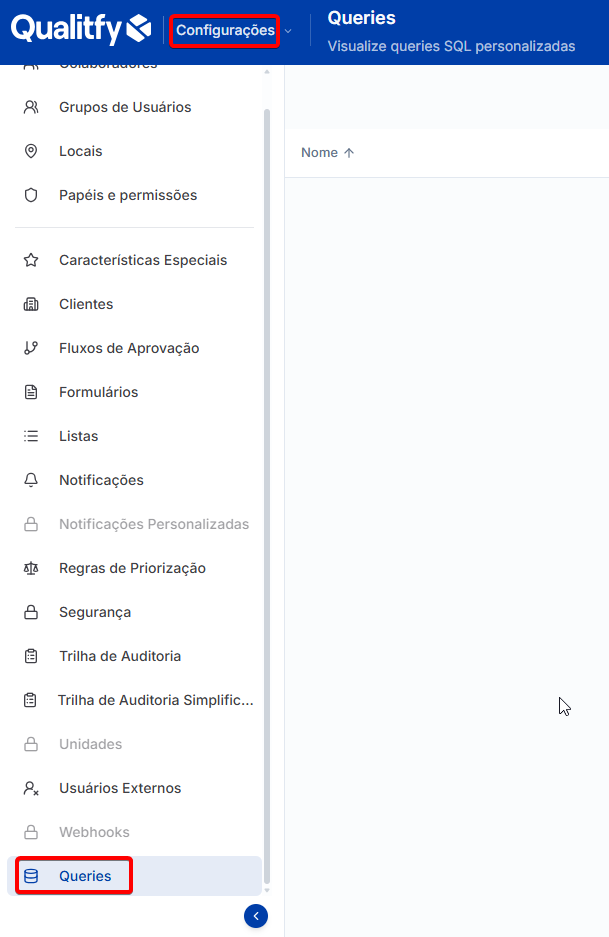Click the branch icon for Fluxos de Aprovação
609x937 pixels.
[x=31, y=348]
